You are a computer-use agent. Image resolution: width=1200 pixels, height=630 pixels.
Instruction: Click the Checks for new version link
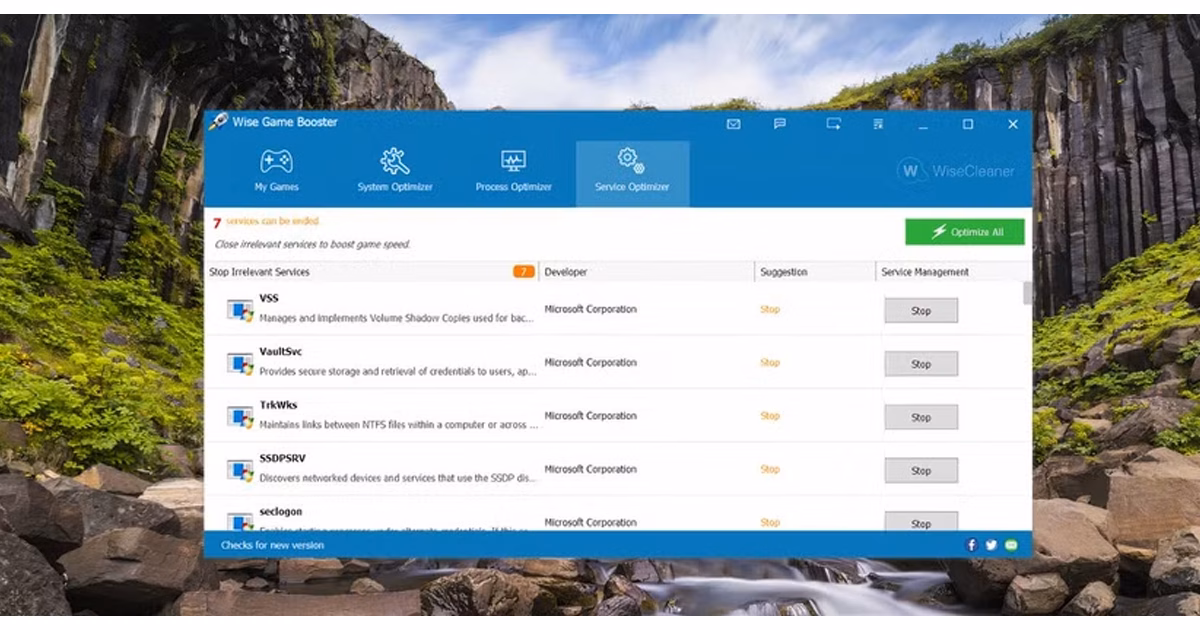click(272, 545)
